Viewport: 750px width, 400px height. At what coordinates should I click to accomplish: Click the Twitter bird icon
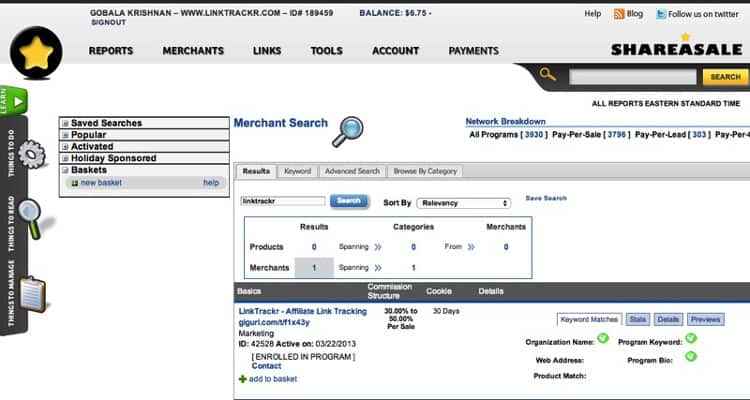(661, 14)
